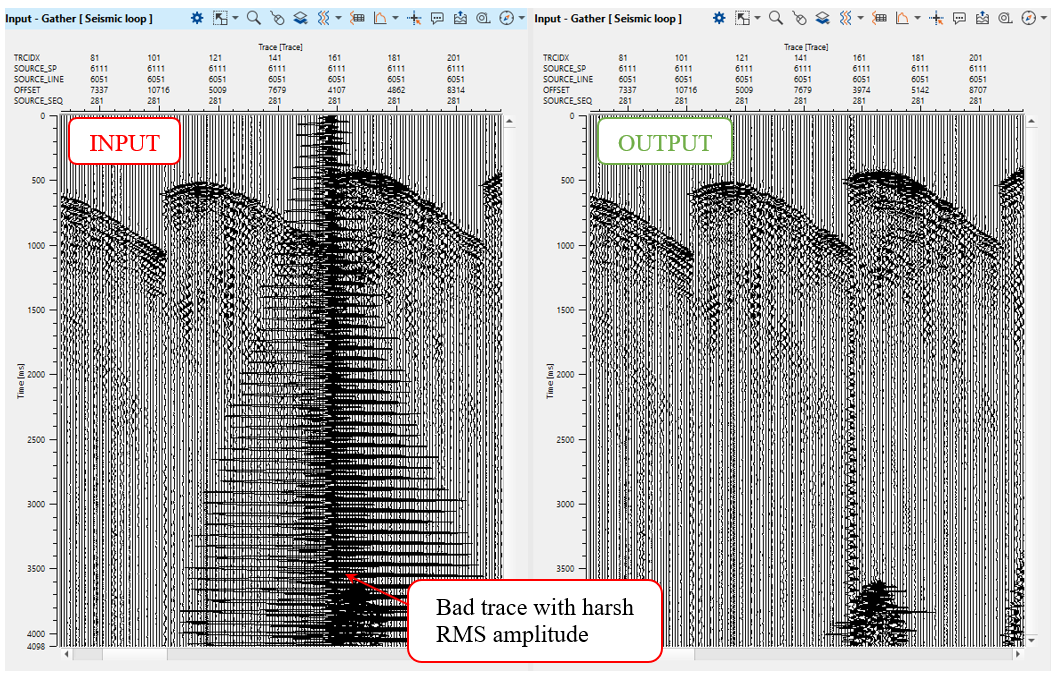Expand the spectrum curve dropdown arrow in INPUT panel

tap(395, 18)
